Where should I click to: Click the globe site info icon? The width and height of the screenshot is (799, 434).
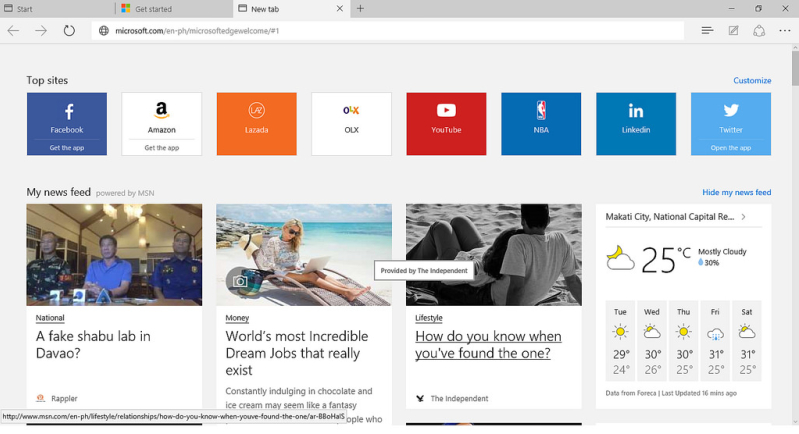[x=103, y=31]
